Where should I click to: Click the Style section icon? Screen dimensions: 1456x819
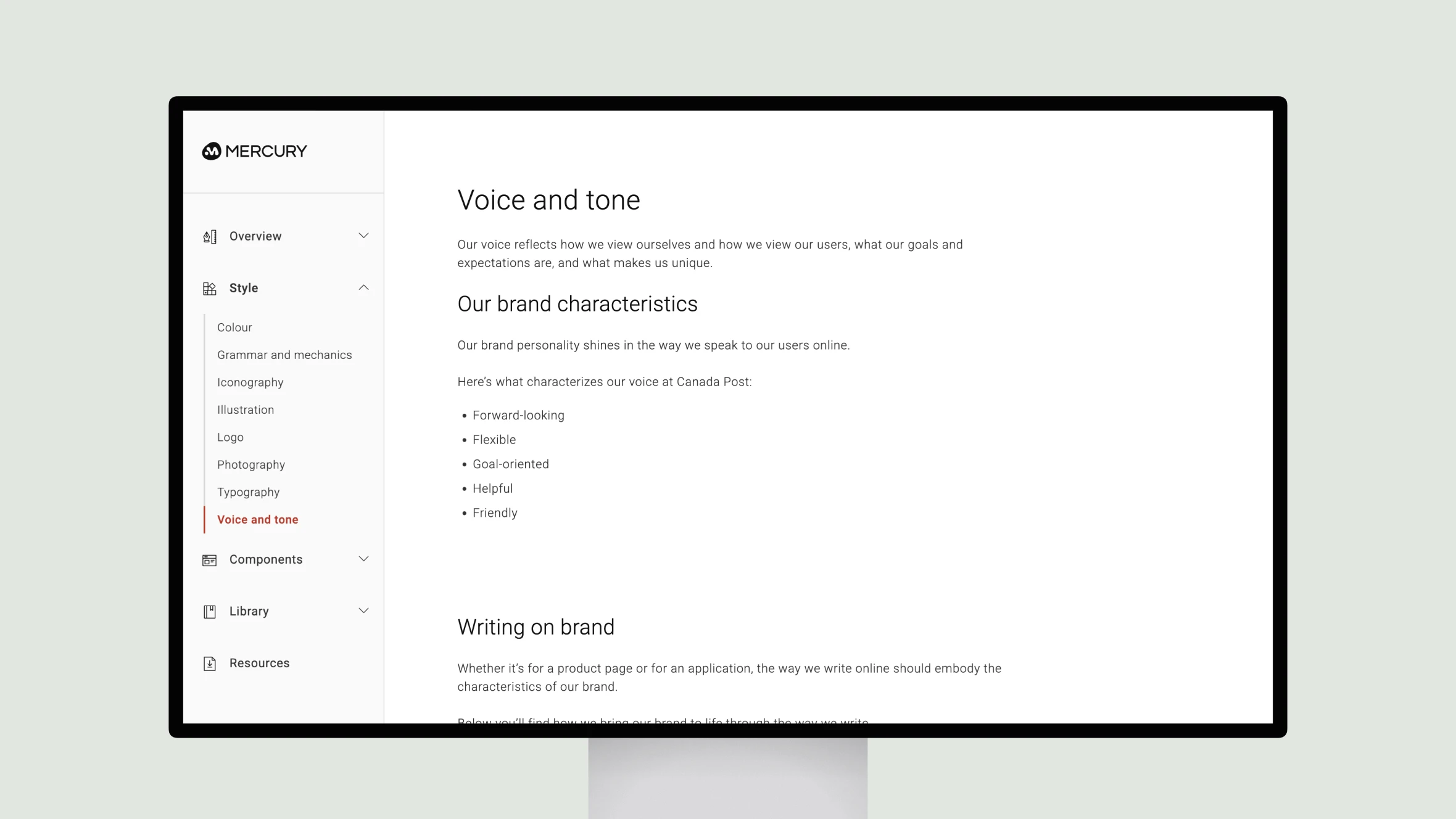(209, 288)
